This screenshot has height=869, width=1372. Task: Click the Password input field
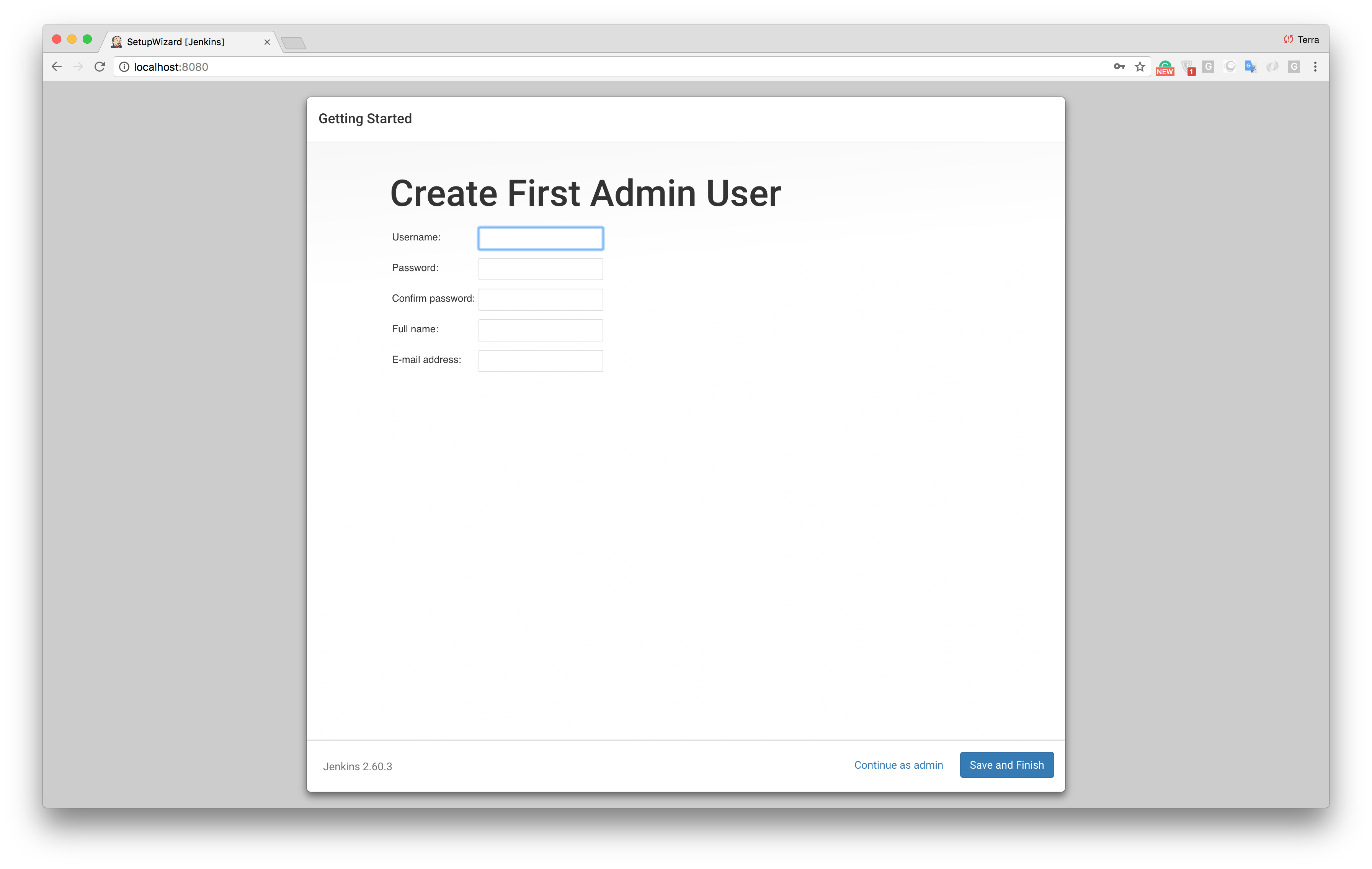pos(540,267)
